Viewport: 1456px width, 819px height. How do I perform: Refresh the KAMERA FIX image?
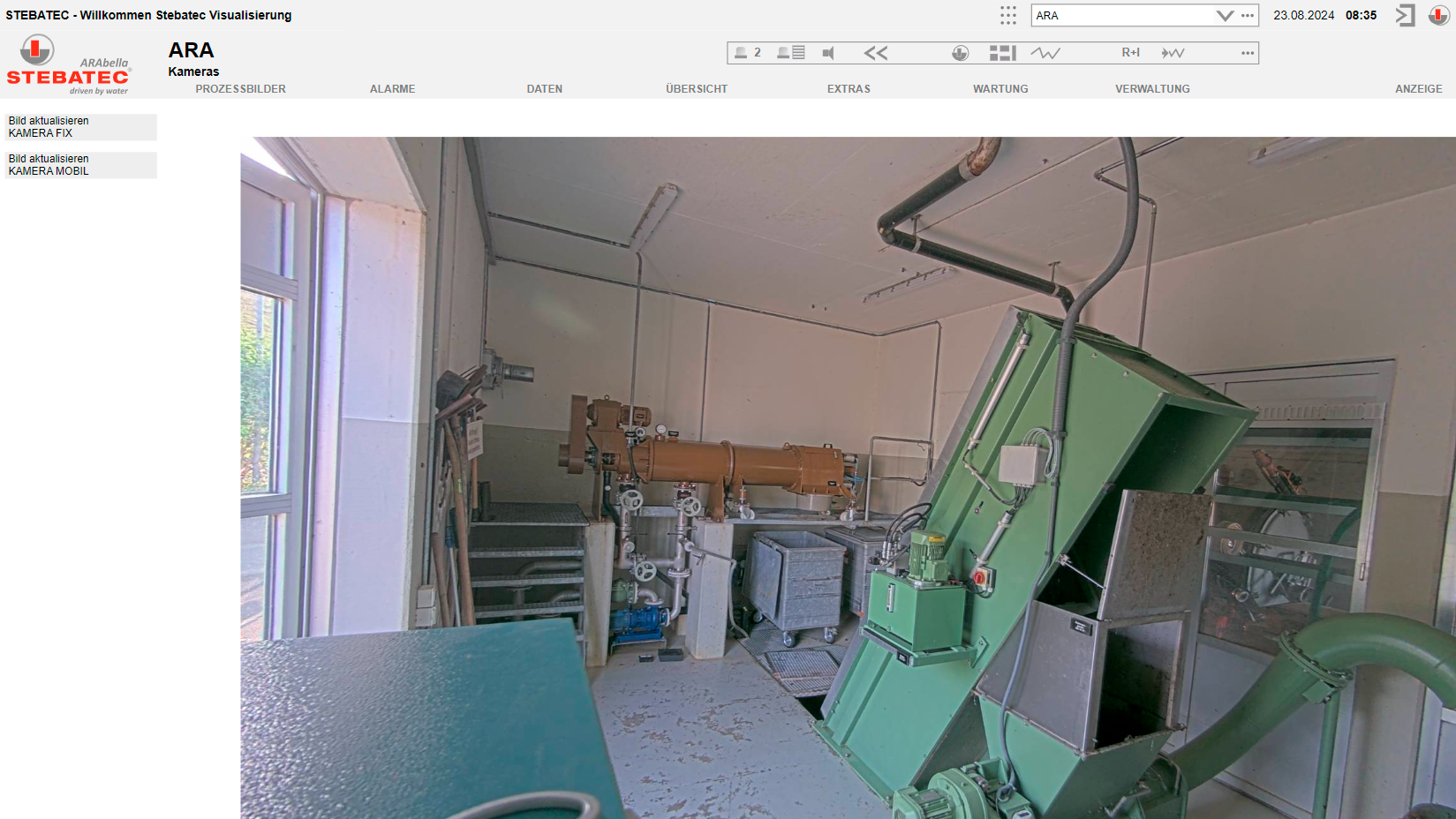coord(80,127)
